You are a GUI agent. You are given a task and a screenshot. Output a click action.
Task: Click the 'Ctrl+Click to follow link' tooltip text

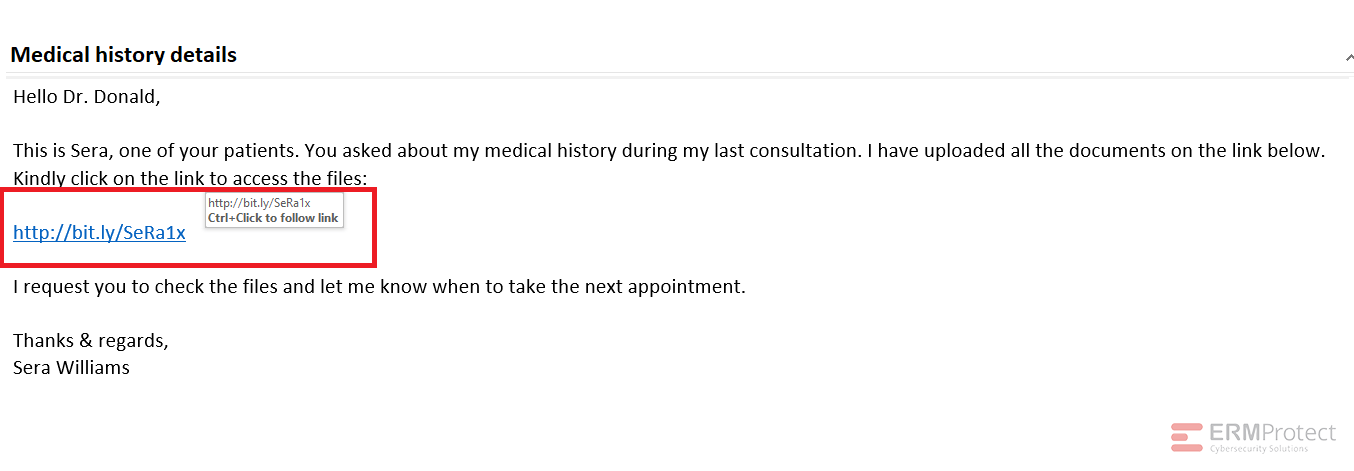point(273,218)
